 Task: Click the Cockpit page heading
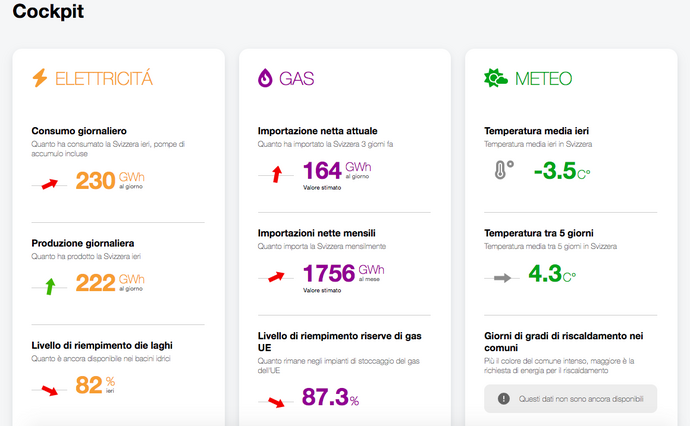[x=48, y=12]
